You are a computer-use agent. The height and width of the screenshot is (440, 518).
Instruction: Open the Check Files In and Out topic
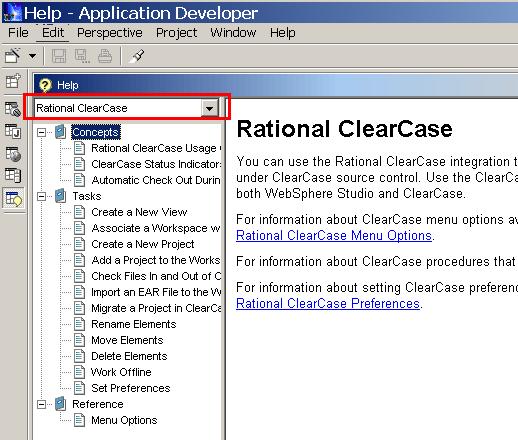156,276
